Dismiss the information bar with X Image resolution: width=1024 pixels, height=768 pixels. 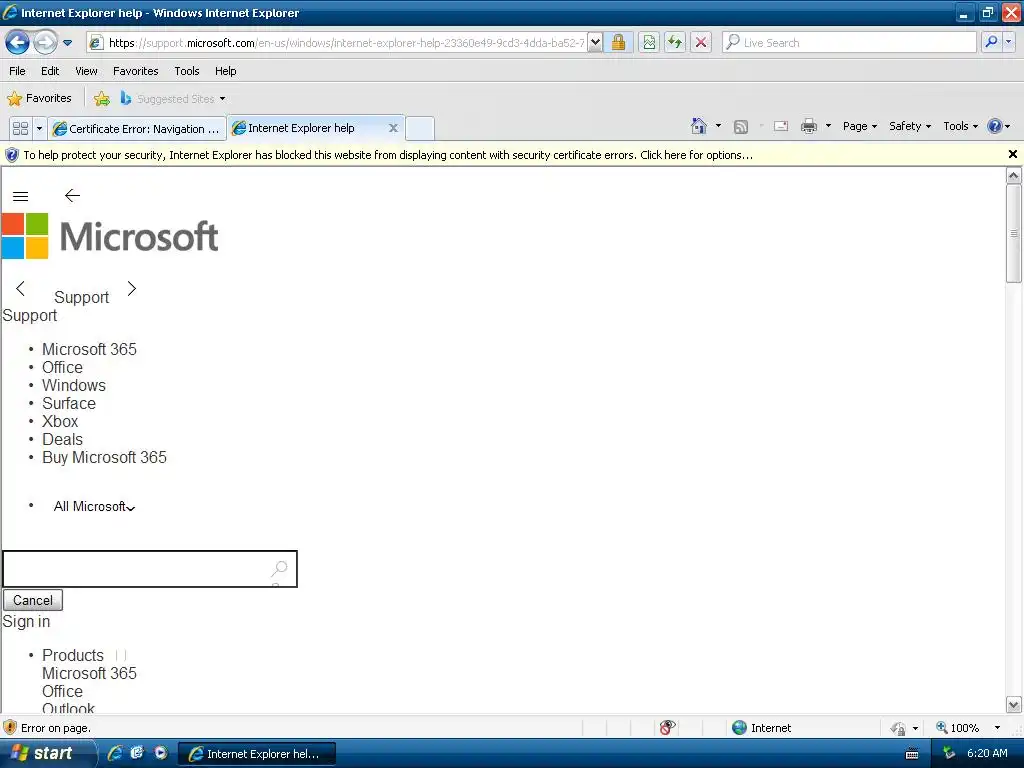1012,154
